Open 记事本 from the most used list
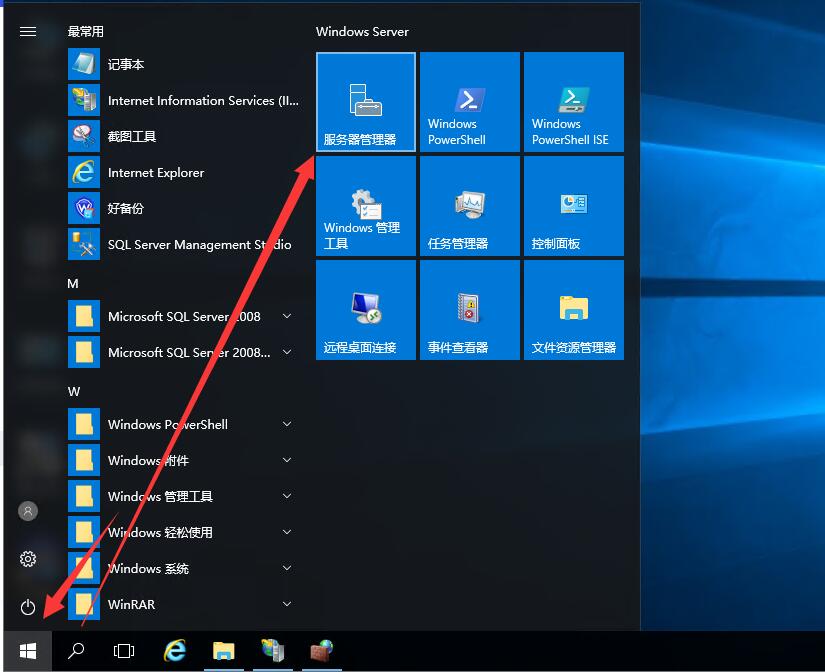Screen dimensions: 825x672 (184, 64)
